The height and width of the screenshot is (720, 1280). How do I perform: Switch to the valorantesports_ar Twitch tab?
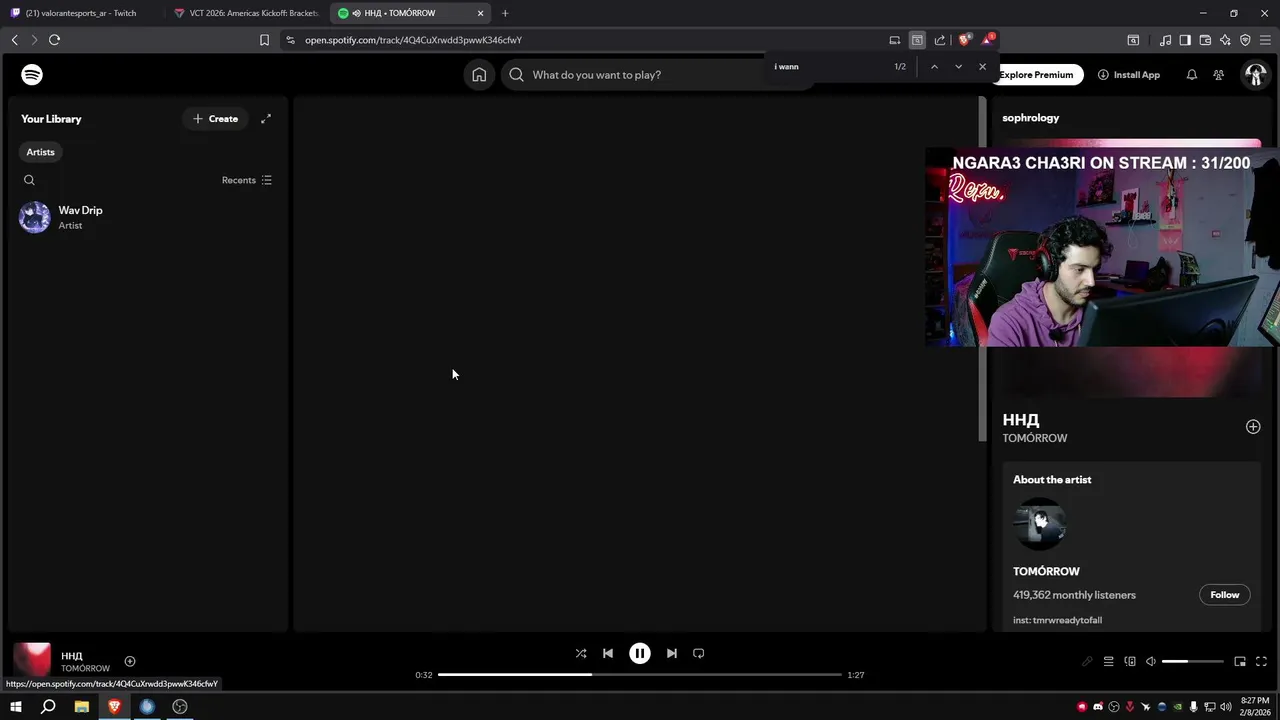click(x=82, y=13)
